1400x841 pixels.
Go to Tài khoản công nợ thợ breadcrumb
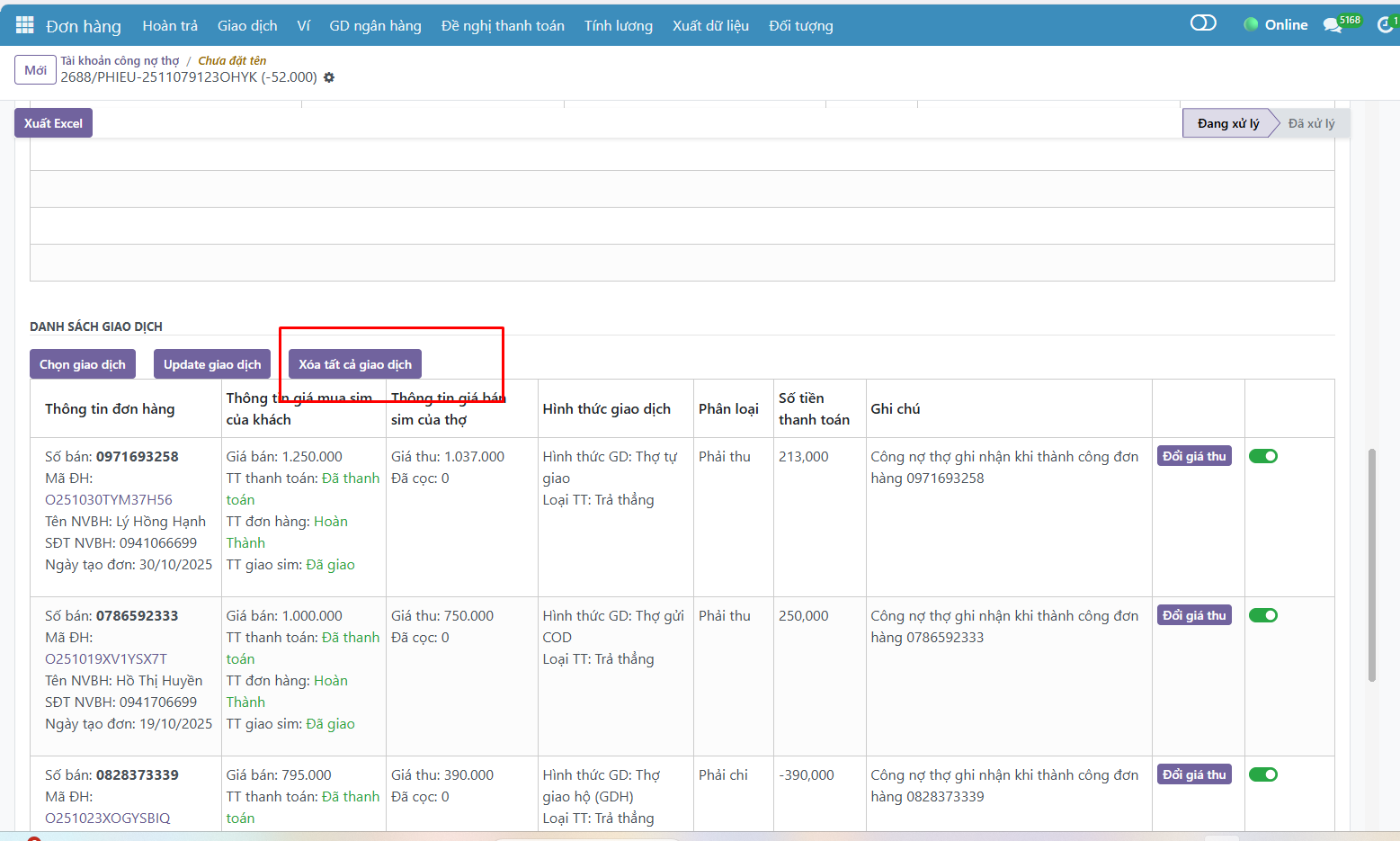point(120,60)
